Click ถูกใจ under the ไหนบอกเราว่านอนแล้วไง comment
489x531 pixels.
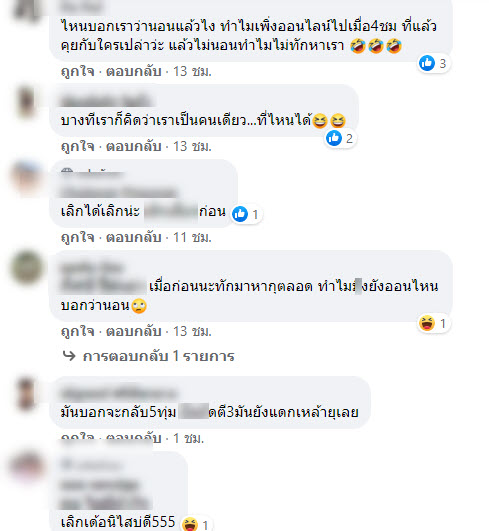click(x=78, y=71)
